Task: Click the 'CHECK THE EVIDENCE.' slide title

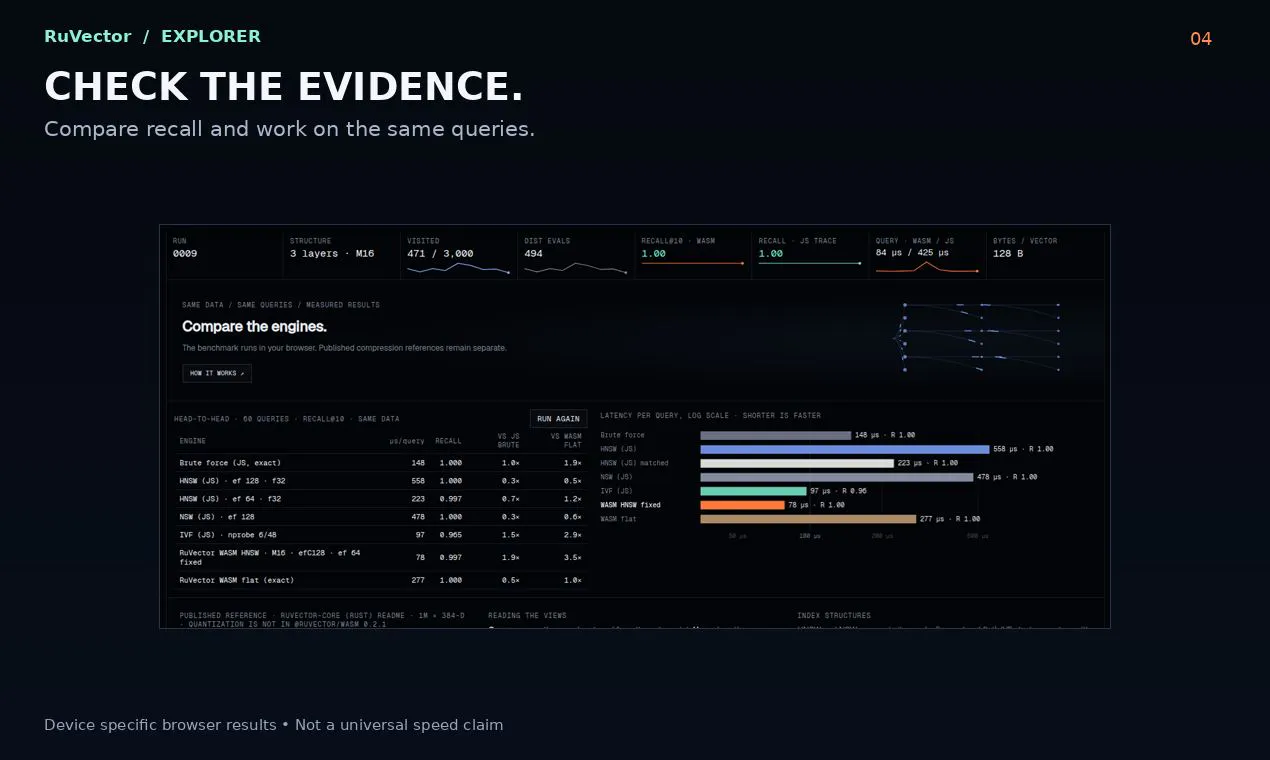Action: coord(284,87)
